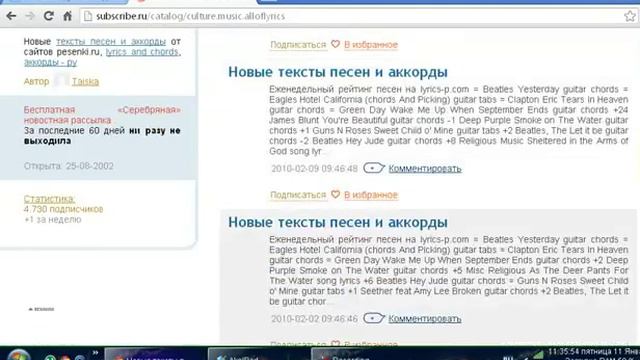This screenshot has height=360, width=640.
Task: Open the browser home page icon
Action: (x=67, y=16)
